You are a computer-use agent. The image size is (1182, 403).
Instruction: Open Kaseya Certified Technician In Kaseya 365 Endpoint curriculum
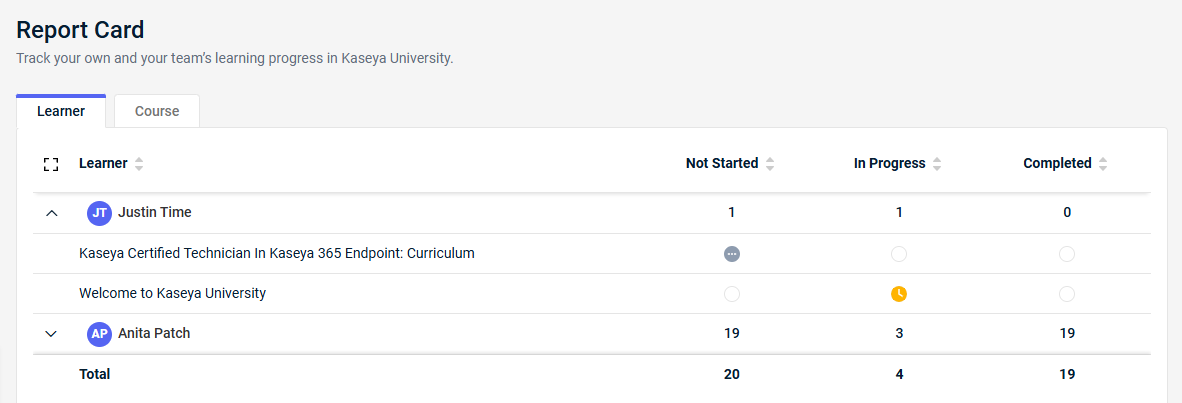[277, 253]
